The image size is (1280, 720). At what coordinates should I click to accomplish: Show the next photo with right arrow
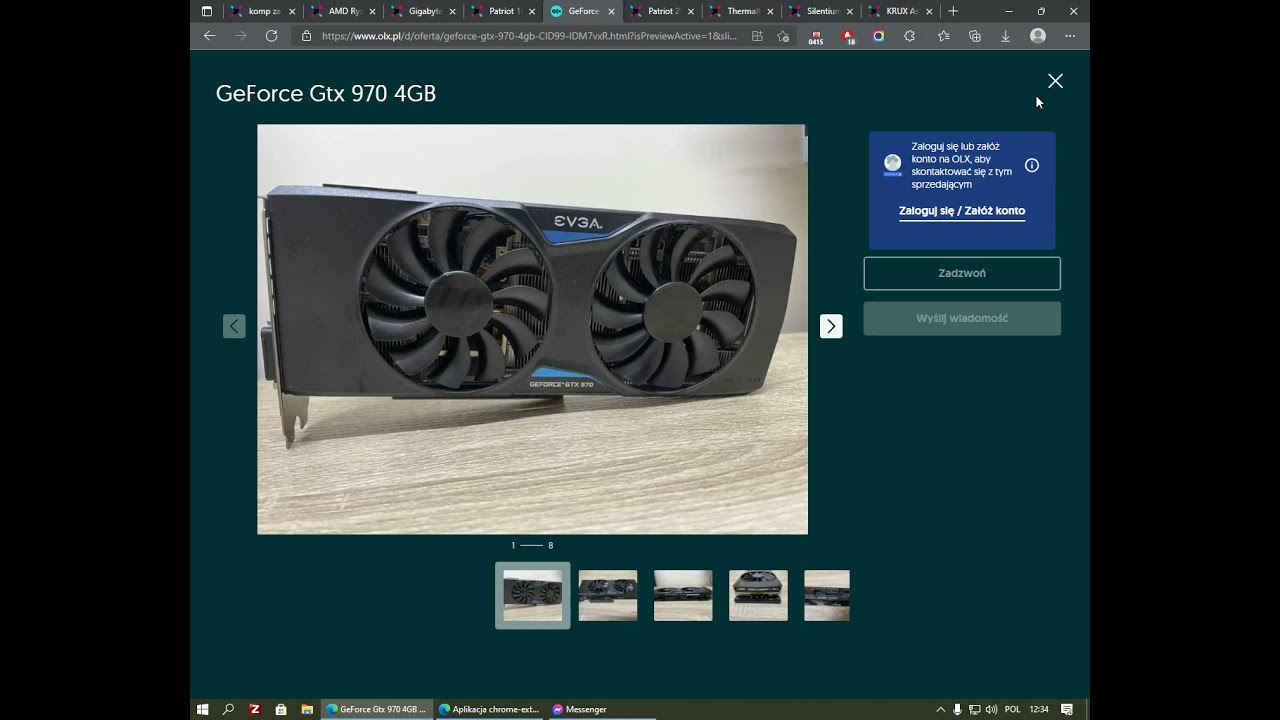coord(831,326)
